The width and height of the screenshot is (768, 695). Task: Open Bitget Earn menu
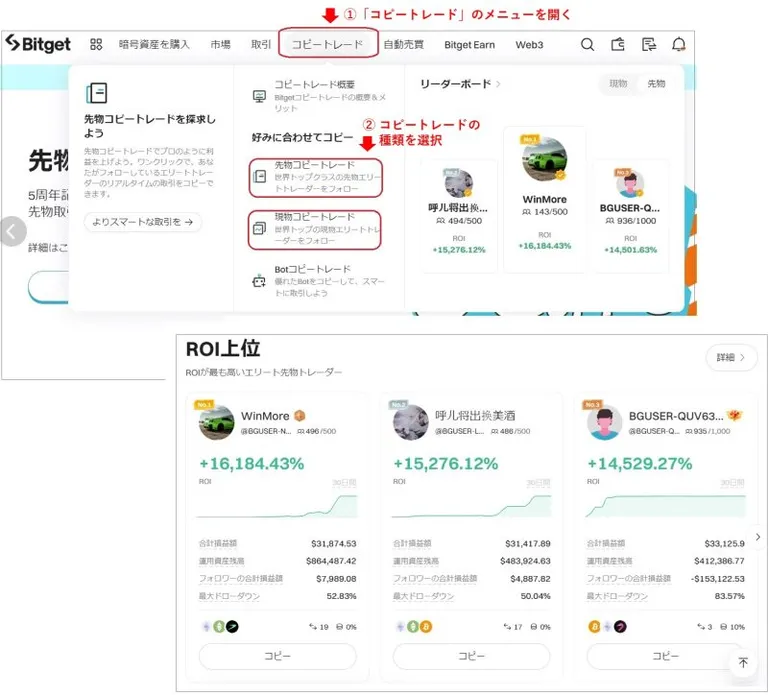point(469,45)
